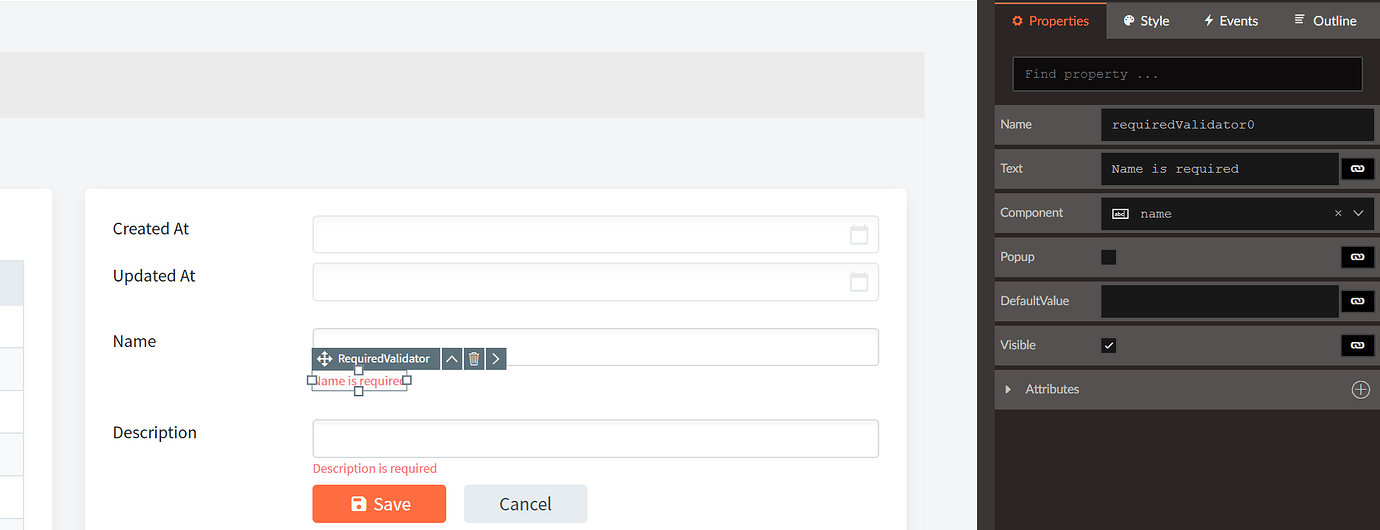
Task: Click the bind link icon for DefaultValue
Action: (1357, 301)
